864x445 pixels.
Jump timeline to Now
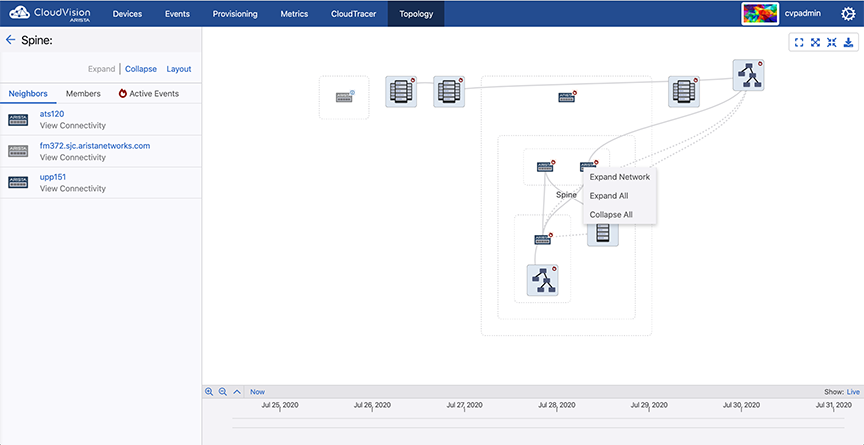coord(257,392)
